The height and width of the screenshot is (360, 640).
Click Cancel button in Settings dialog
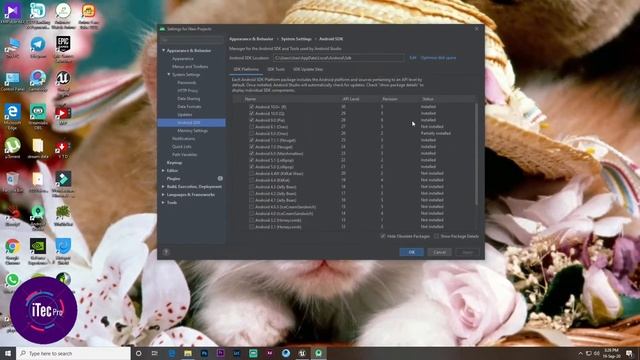pos(439,252)
